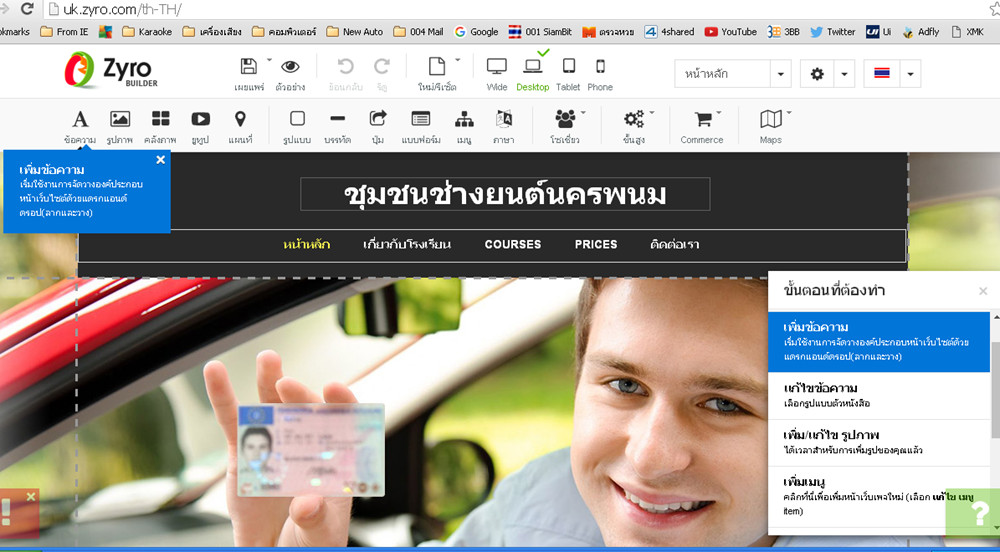Expand the new/reset options small arrow
The height and width of the screenshot is (552, 1000).
(x=457, y=60)
